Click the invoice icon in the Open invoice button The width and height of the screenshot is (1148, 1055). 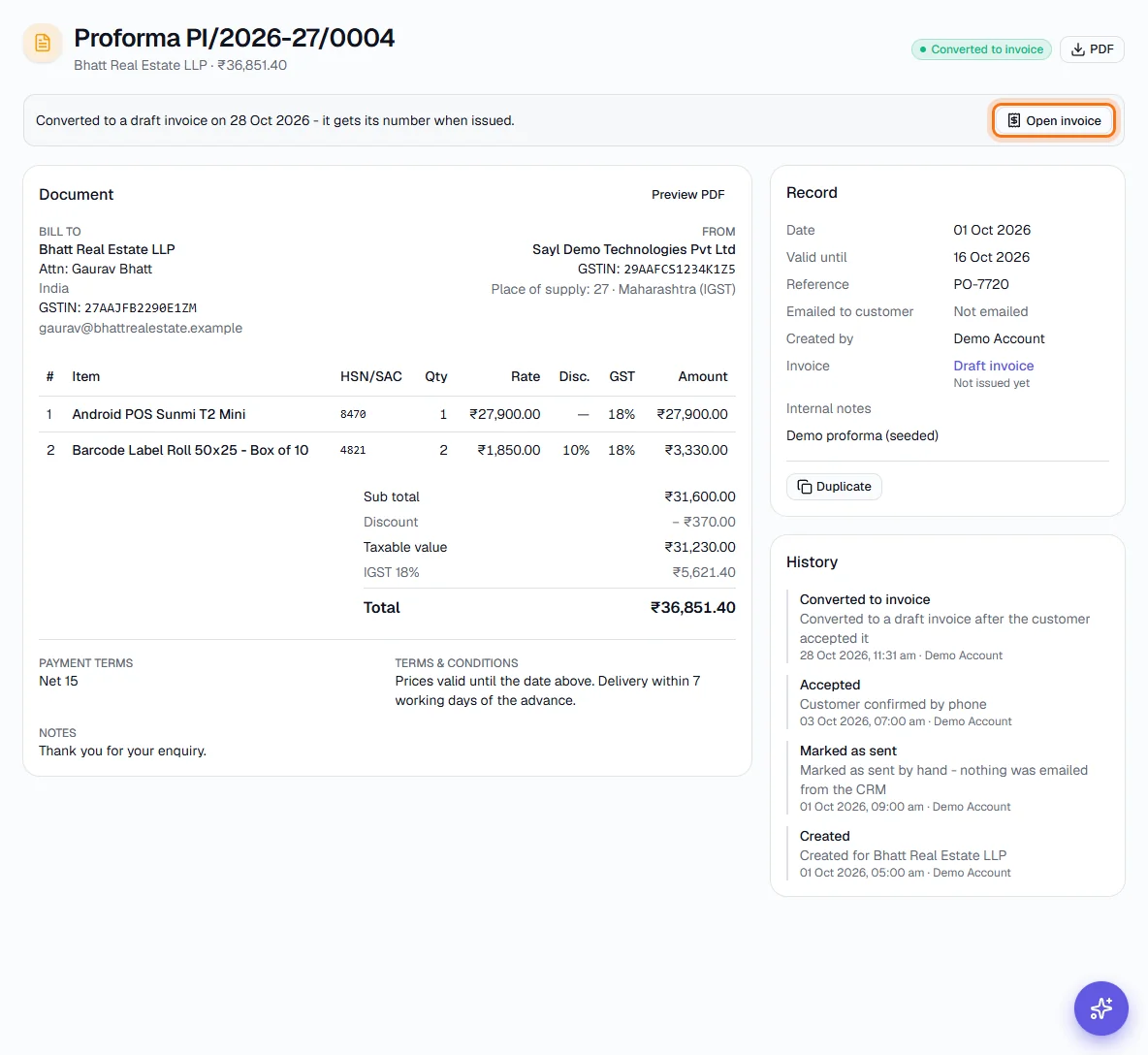pyautogui.click(x=1014, y=121)
